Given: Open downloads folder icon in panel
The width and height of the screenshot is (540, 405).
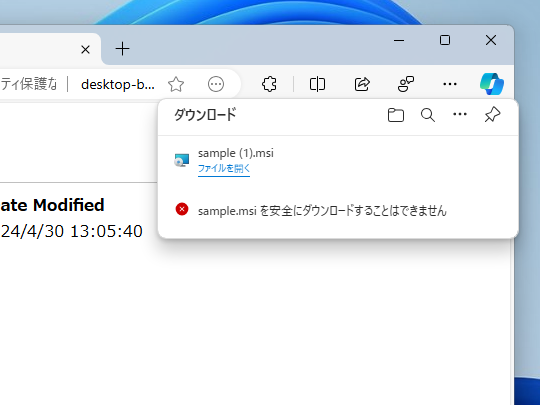Looking at the screenshot, I should pyautogui.click(x=396, y=115).
